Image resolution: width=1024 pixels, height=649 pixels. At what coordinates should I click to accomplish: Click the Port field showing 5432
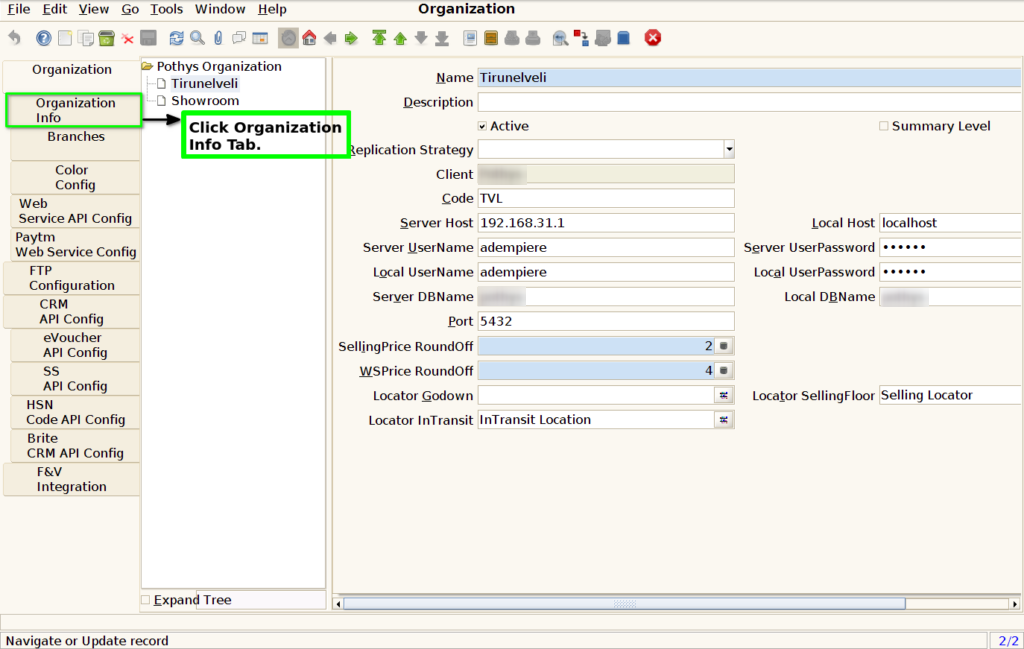606,321
